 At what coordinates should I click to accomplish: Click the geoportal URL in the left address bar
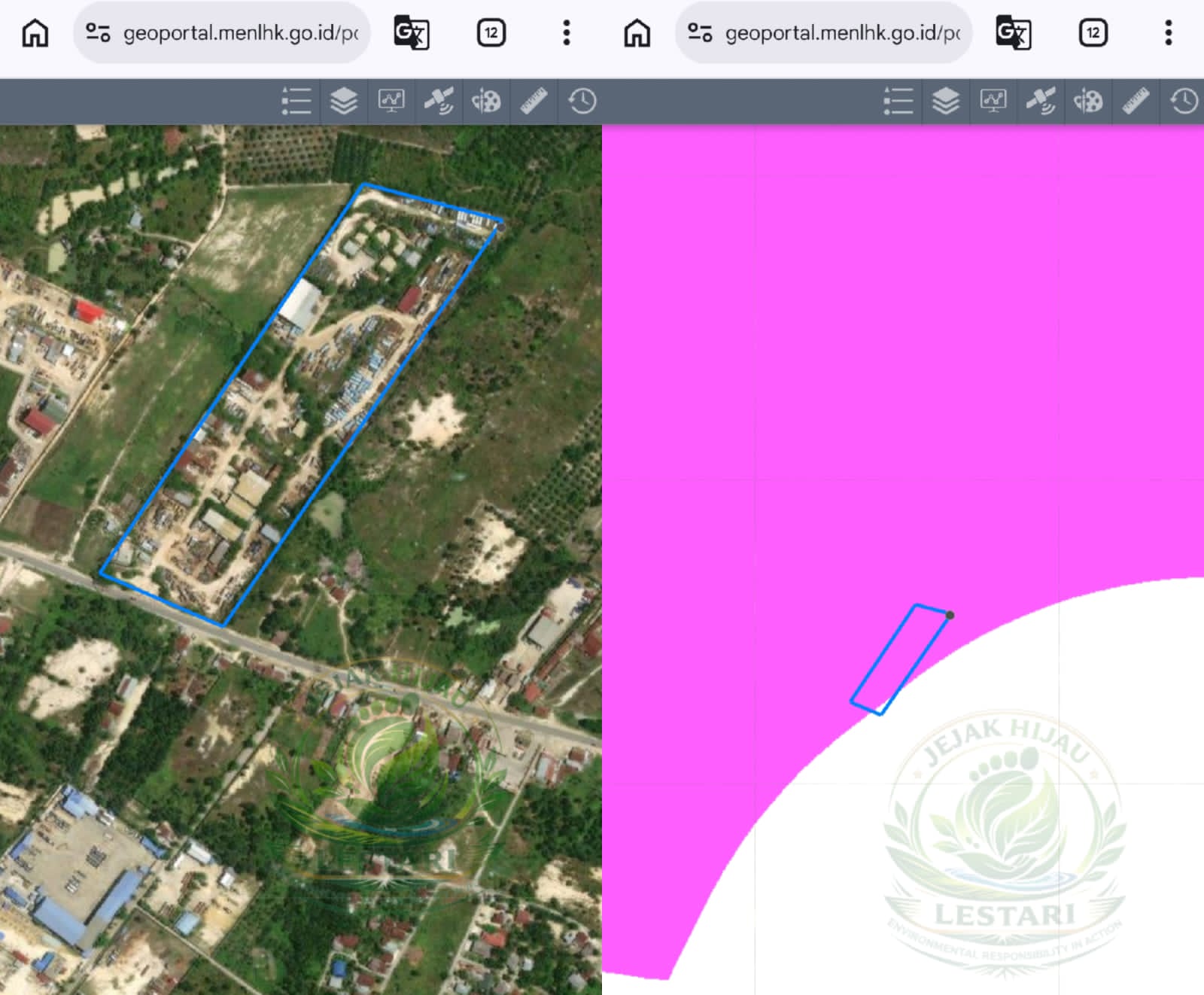pos(241,33)
